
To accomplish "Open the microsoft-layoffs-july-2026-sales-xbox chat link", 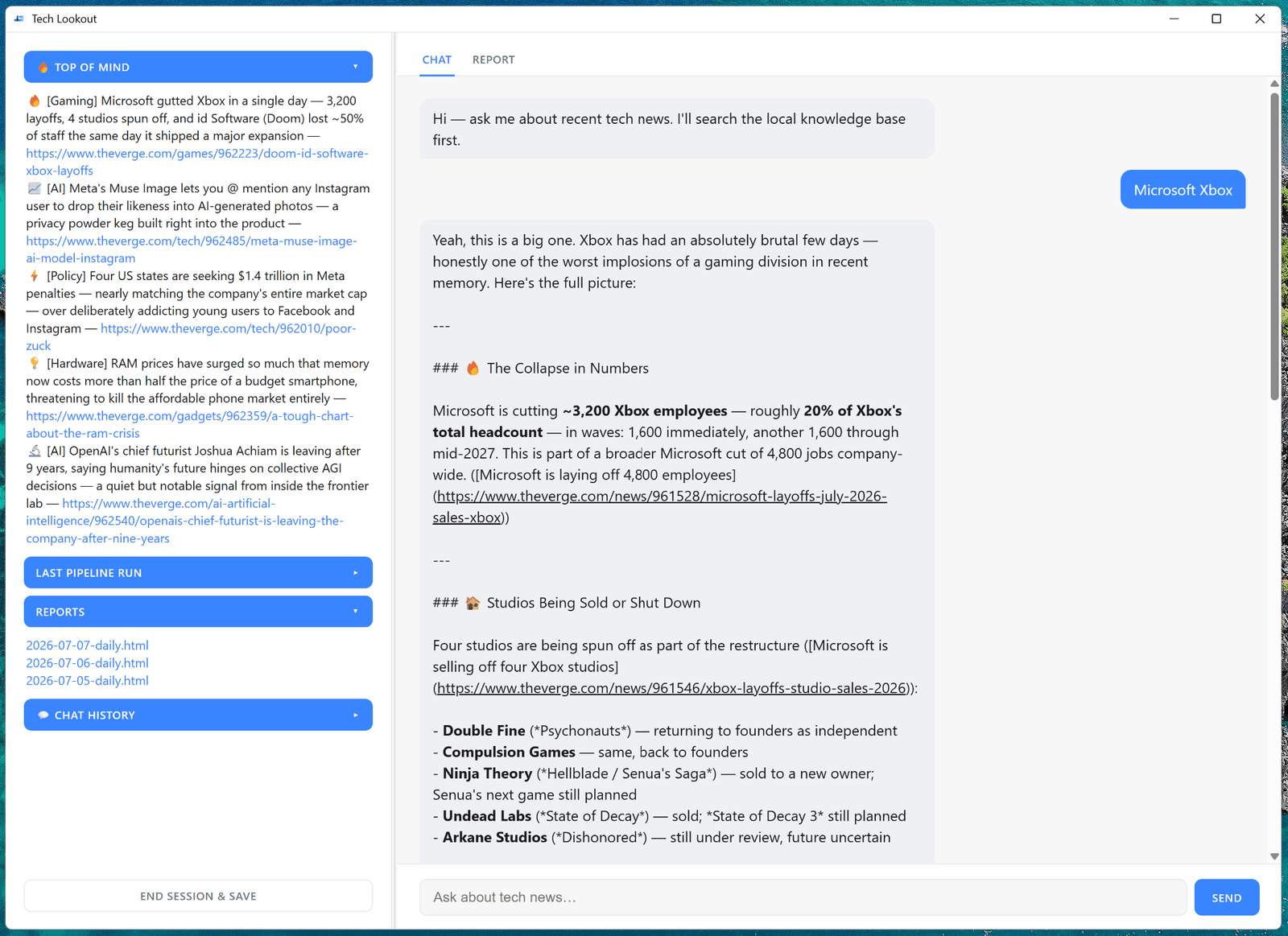I will click(x=660, y=507).
